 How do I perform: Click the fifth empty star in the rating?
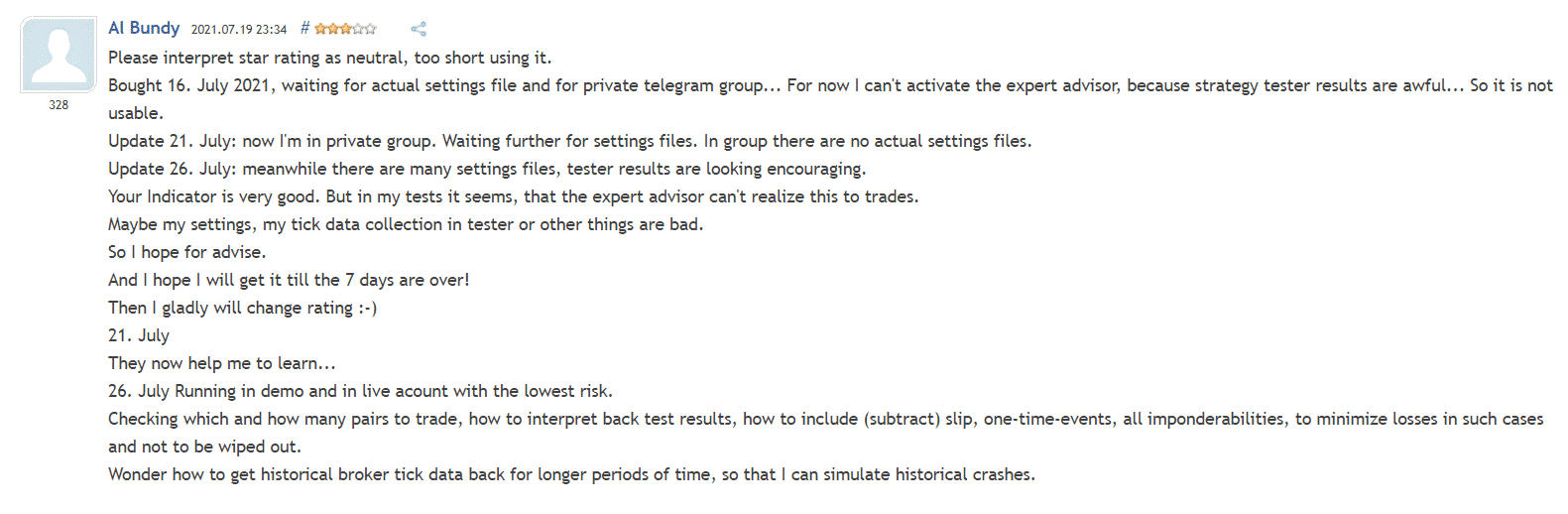[x=370, y=29]
